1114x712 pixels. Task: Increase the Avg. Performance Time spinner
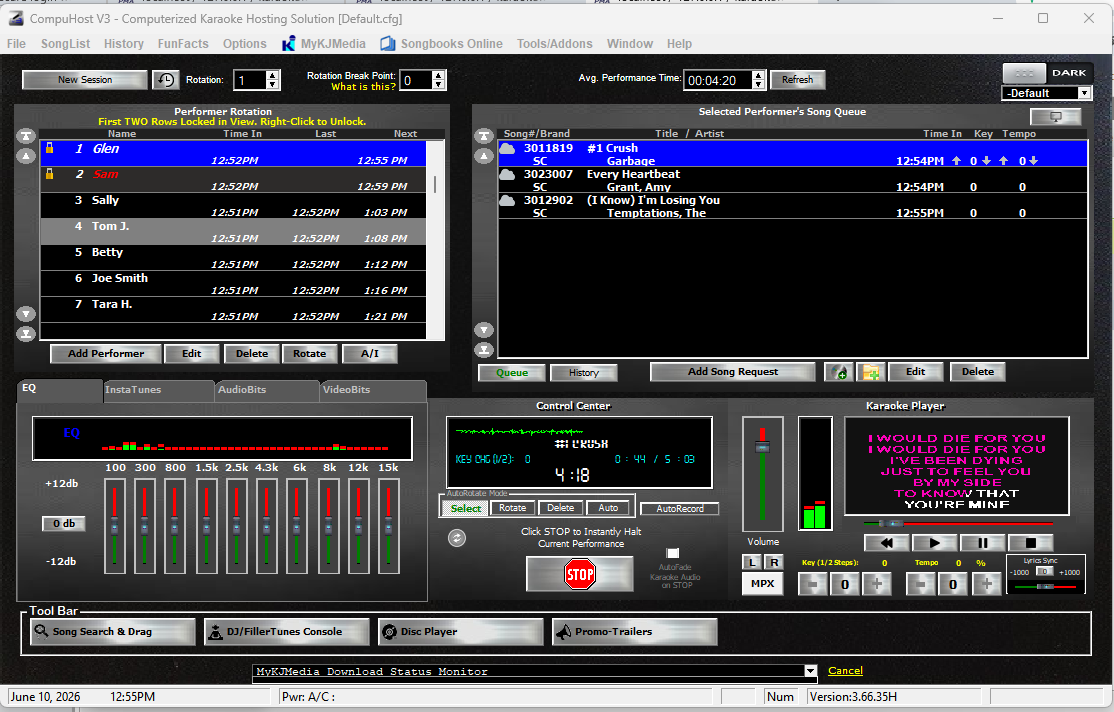pos(758,75)
